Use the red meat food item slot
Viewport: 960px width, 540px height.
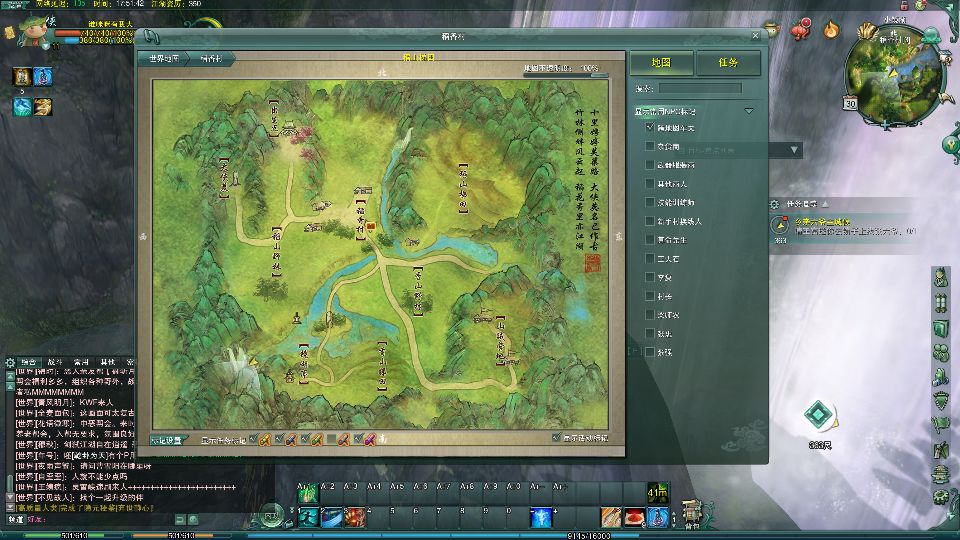click(x=634, y=517)
